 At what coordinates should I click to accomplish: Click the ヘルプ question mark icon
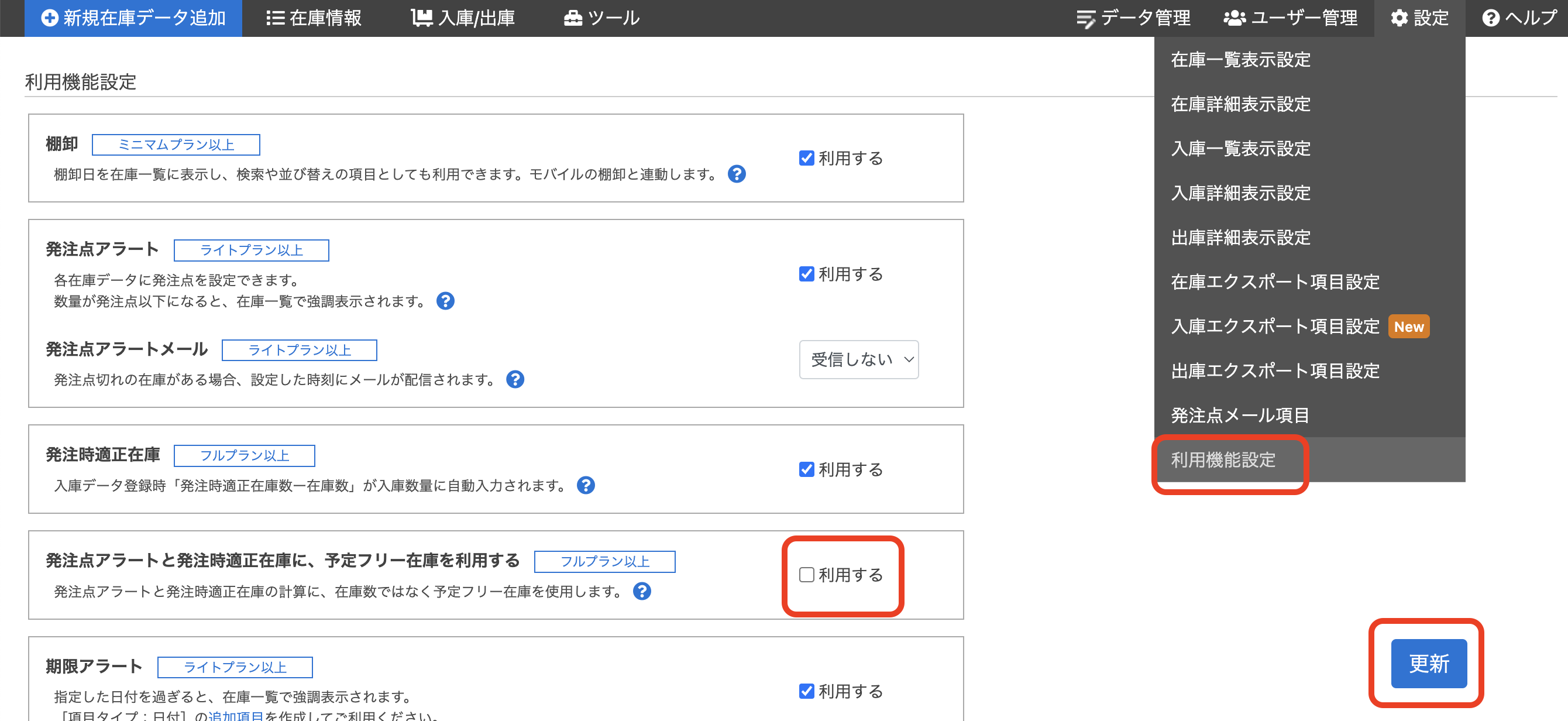tap(1491, 18)
